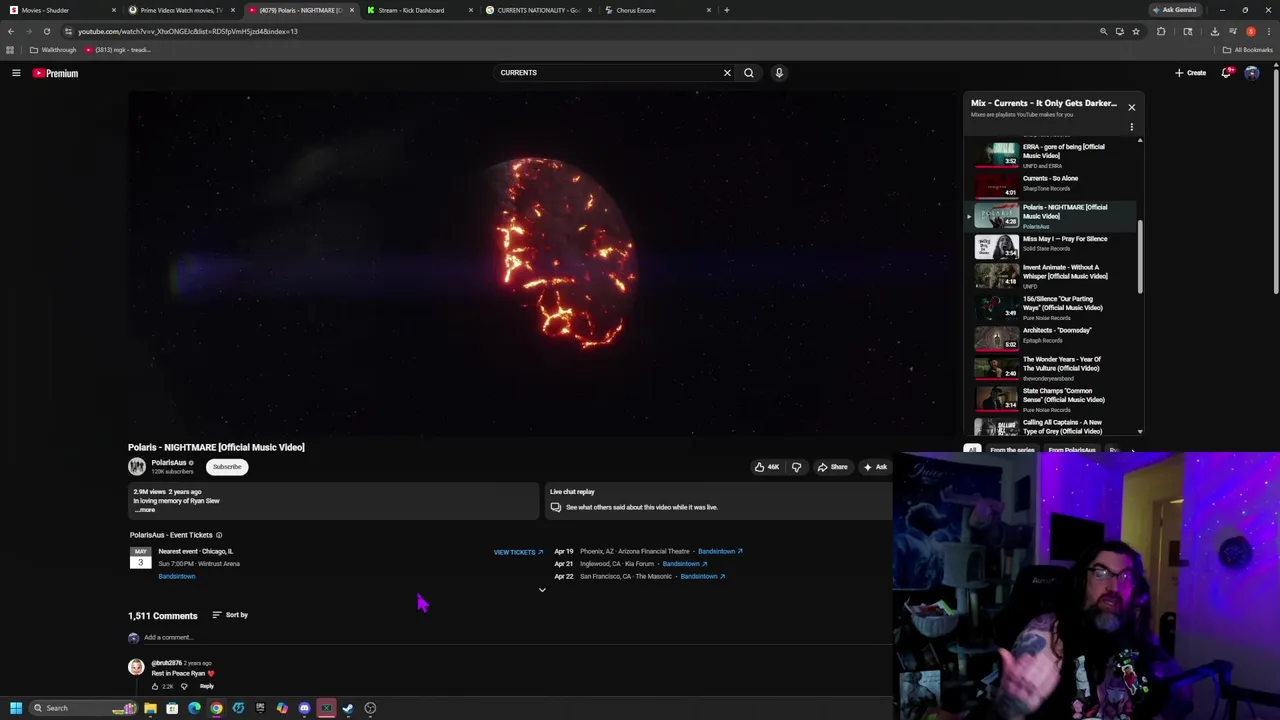The image size is (1280, 720).
Task: Open the VIEW TICKETS link
Action: tap(518, 552)
